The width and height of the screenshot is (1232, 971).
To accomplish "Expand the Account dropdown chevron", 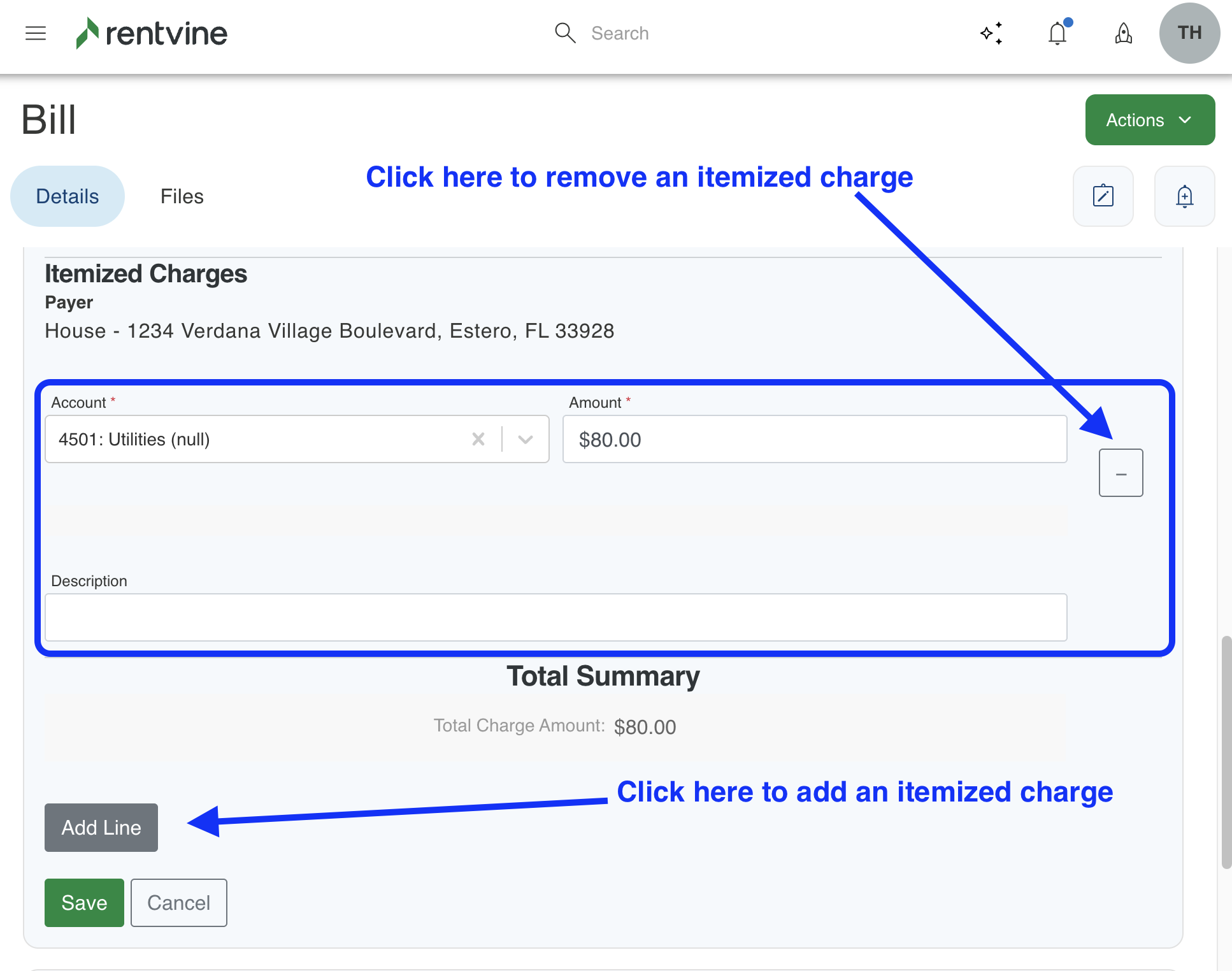I will (526, 439).
